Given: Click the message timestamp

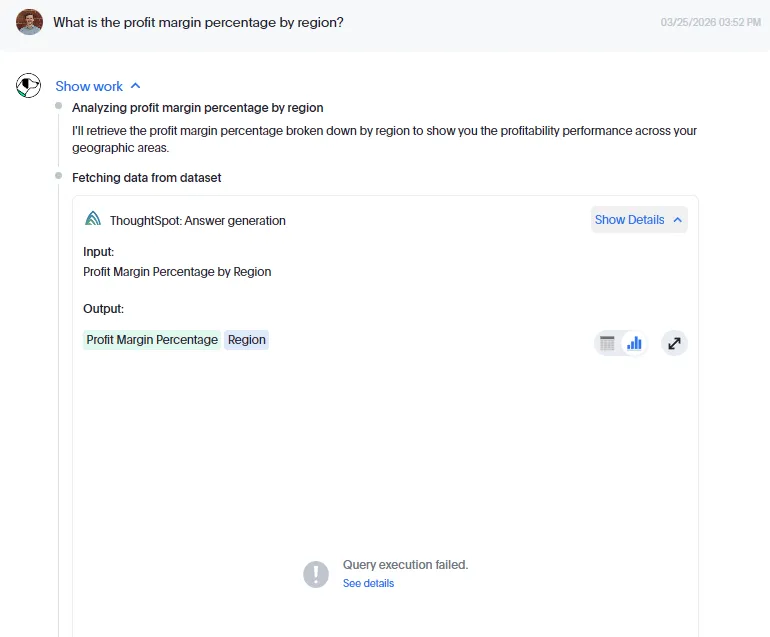Looking at the screenshot, I should [711, 22].
